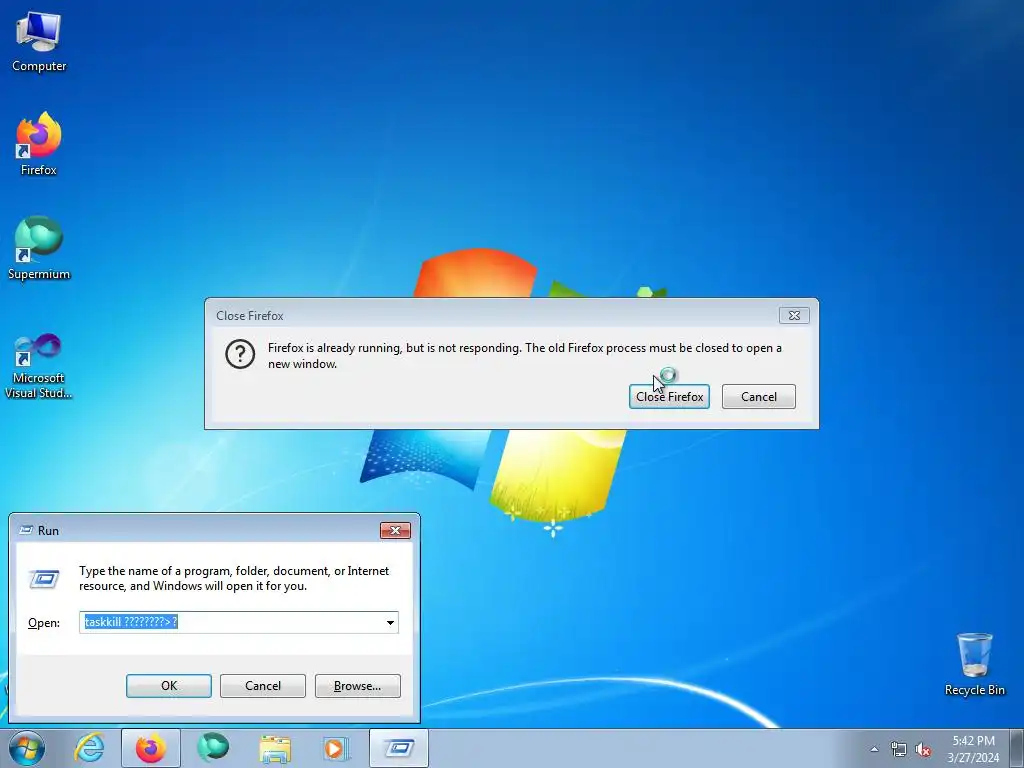Cancel the Close Firefox dialog
The image size is (1024, 768).
759,396
